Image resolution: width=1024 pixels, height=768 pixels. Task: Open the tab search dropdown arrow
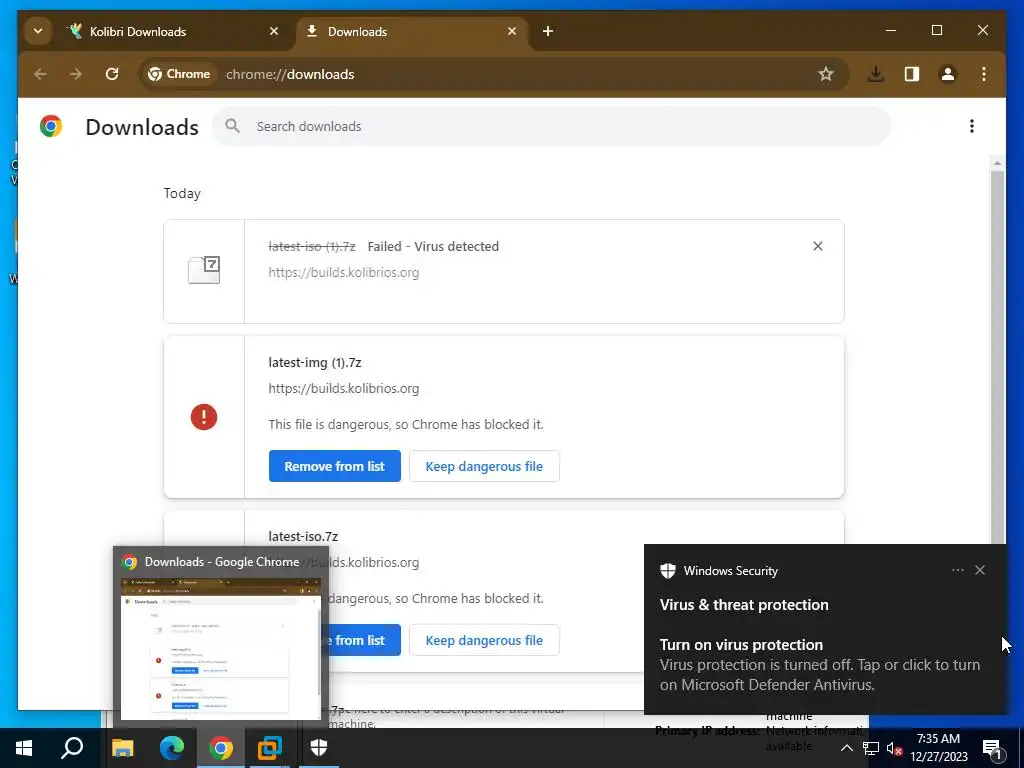coord(38,31)
